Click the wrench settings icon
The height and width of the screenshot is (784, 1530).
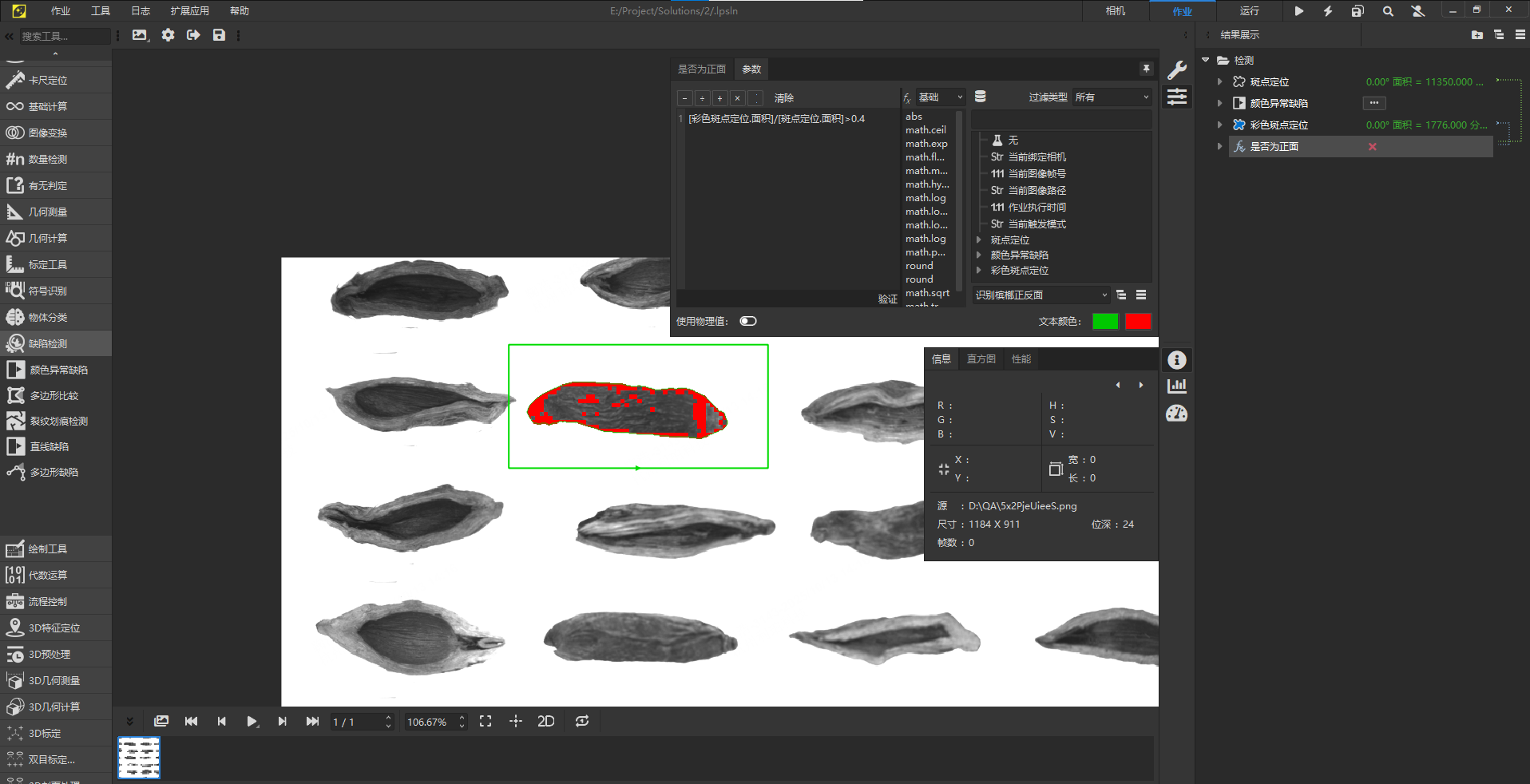tap(1176, 70)
